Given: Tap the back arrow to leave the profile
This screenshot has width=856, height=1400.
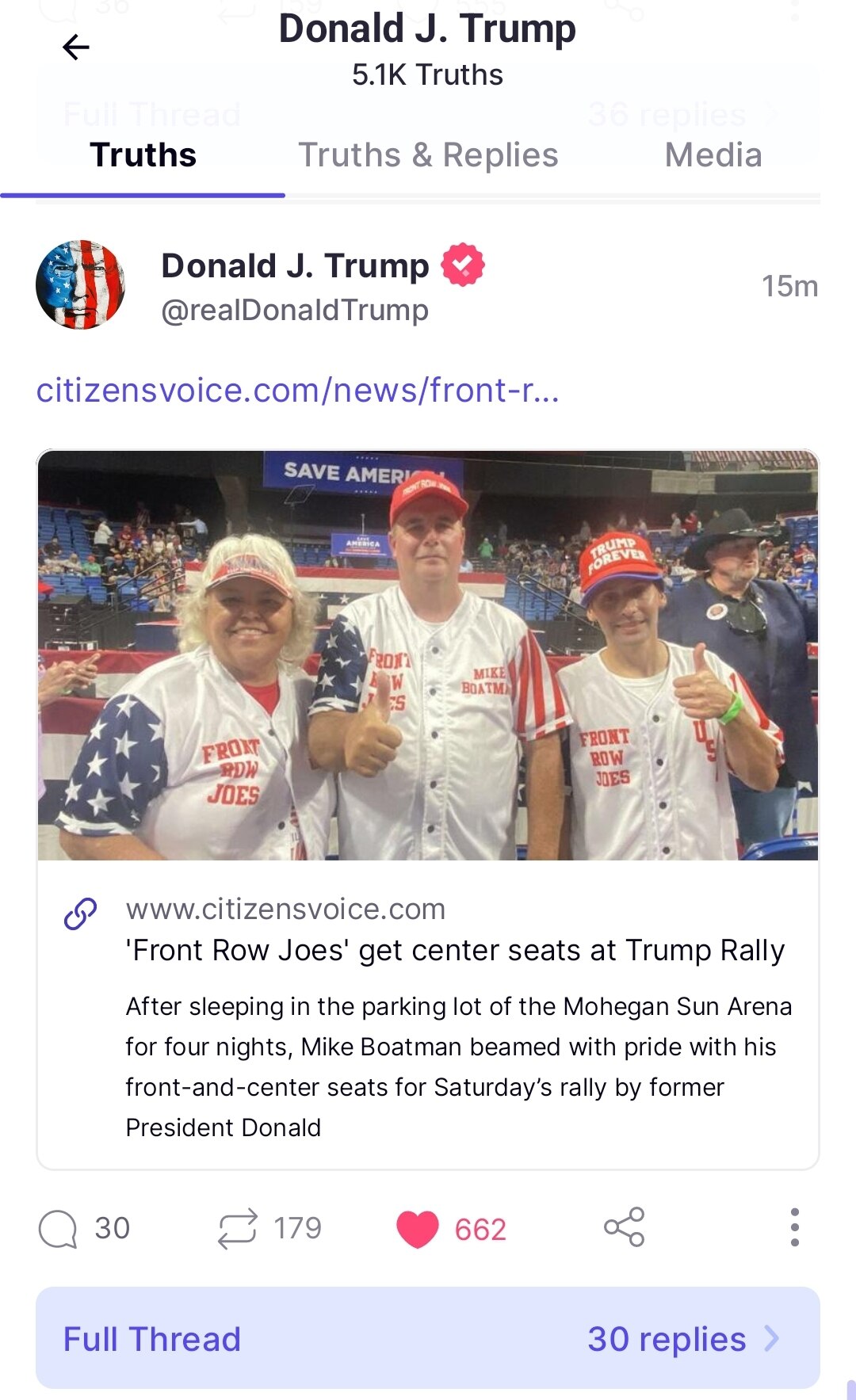Looking at the screenshot, I should [x=74, y=49].
